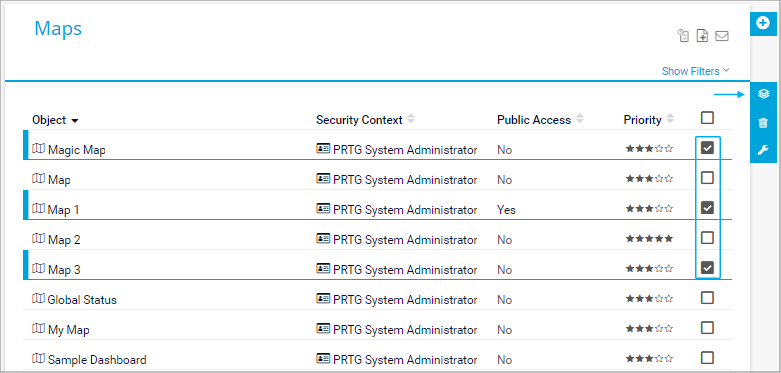Click the add page icon with plus
The image size is (781, 373).
[702, 36]
